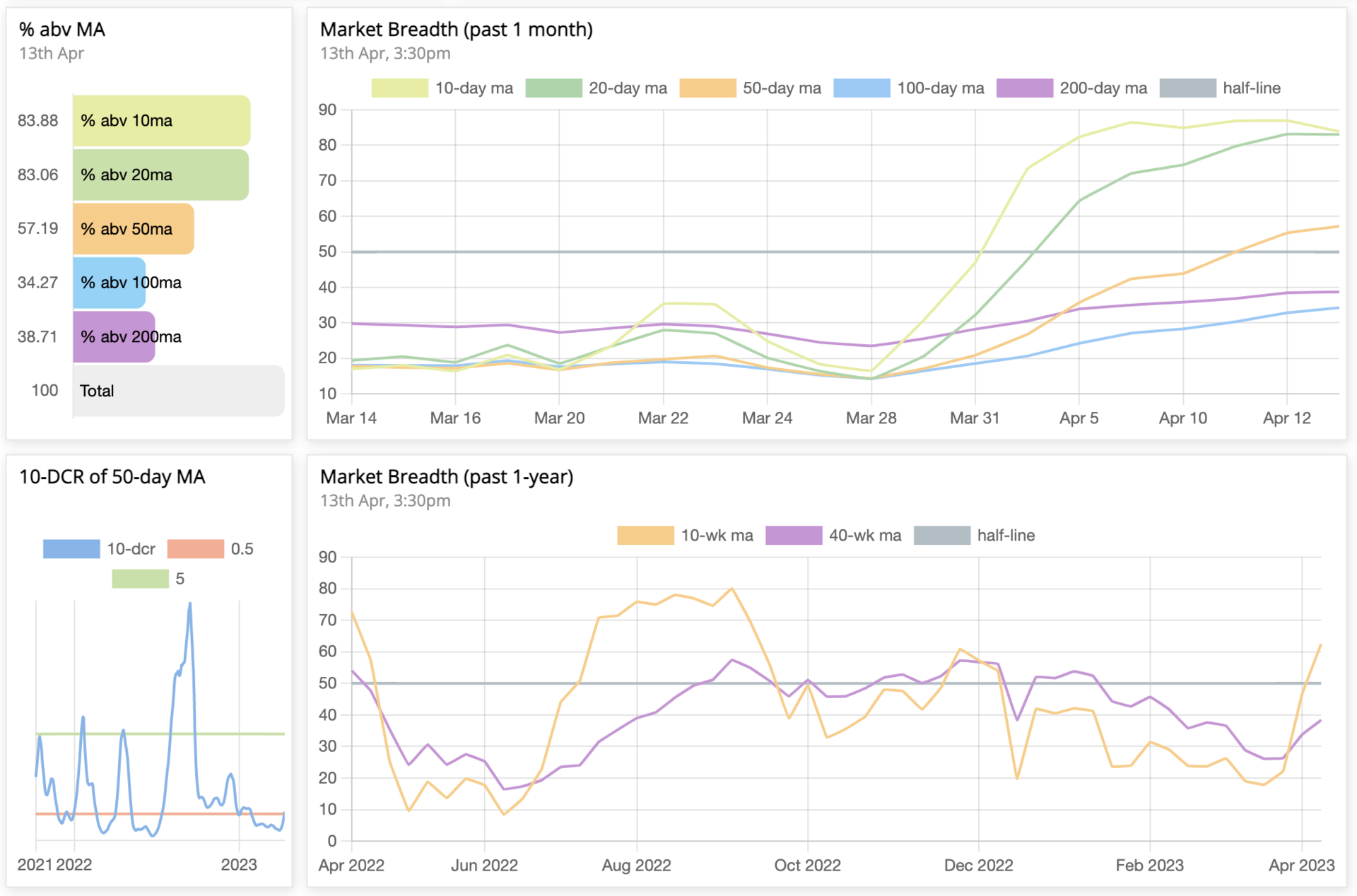Click the 2023 label on 10-DCR chart

[x=239, y=865]
